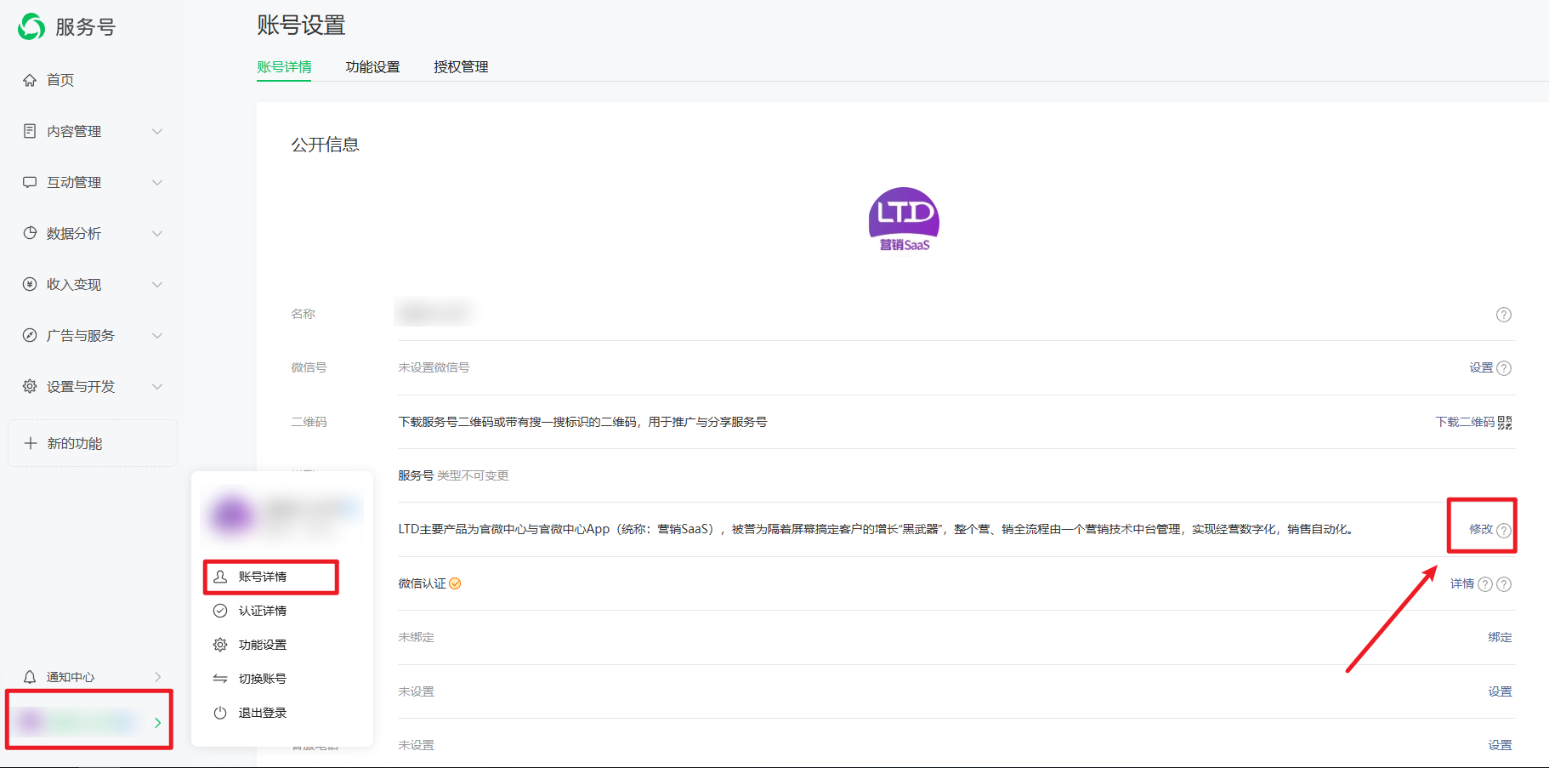The width and height of the screenshot is (1549, 768).
Task: Click 修改 link to edit the introduction
Action: [1480, 529]
